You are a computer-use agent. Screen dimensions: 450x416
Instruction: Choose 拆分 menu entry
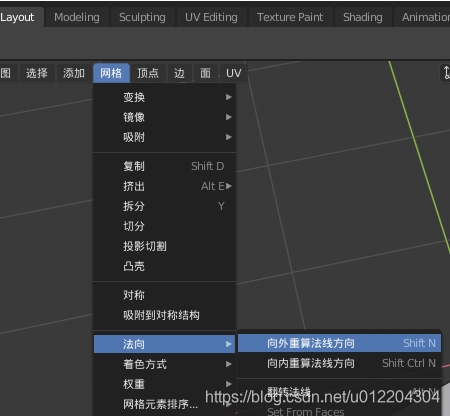point(164,206)
